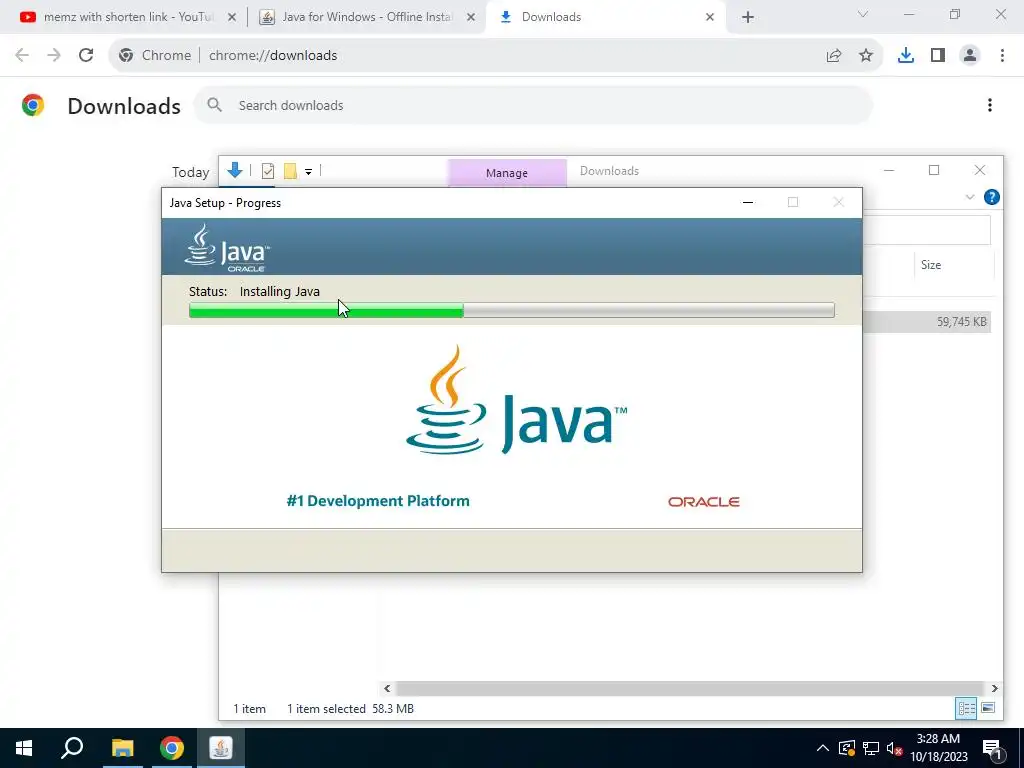Image resolution: width=1024 pixels, height=768 pixels.
Task: Close the Java for Windows tab
Action: point(471,18)
